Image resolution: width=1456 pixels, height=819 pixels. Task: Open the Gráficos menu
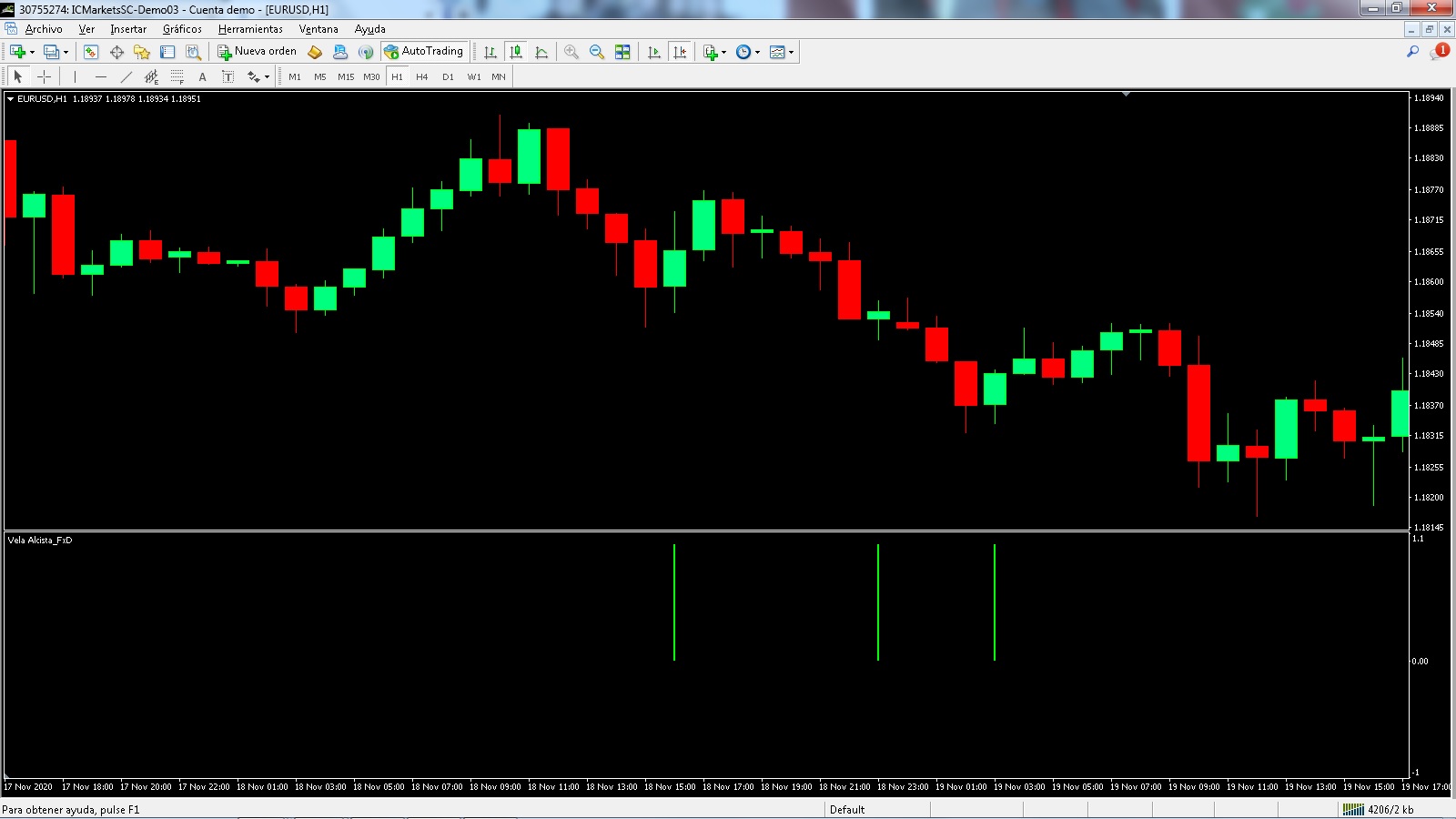tap(182, 29)
